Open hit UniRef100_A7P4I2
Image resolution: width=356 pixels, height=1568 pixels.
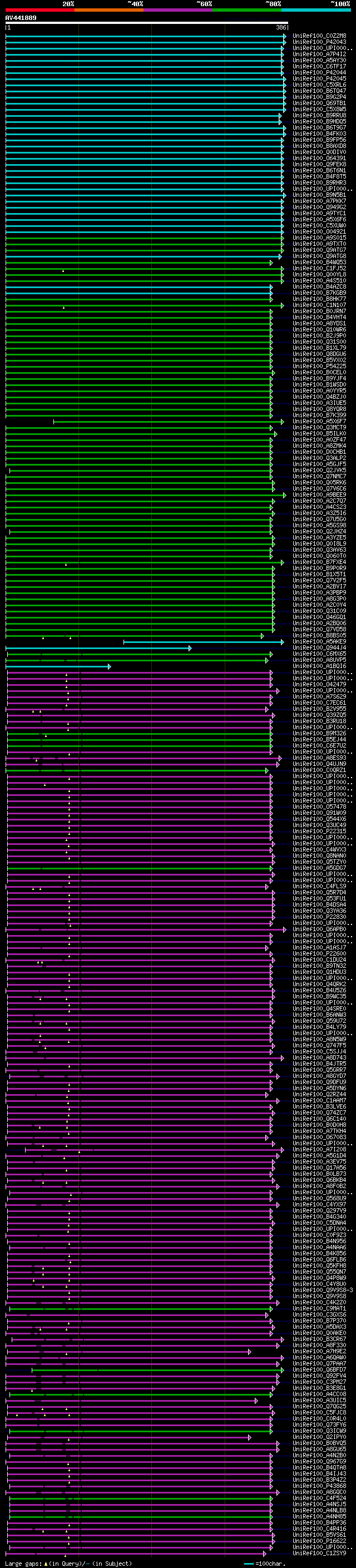pyautogui.click(x=319, y=54)
